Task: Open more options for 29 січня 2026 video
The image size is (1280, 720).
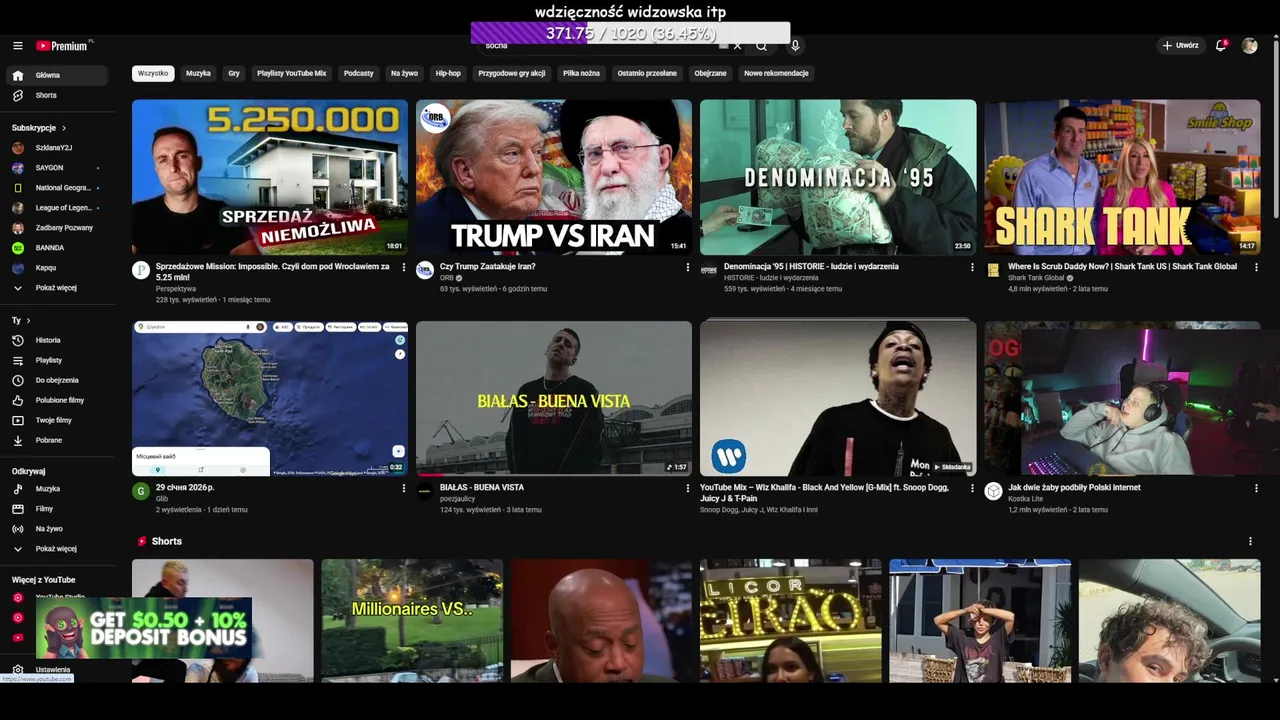Action: click(404, 489)
